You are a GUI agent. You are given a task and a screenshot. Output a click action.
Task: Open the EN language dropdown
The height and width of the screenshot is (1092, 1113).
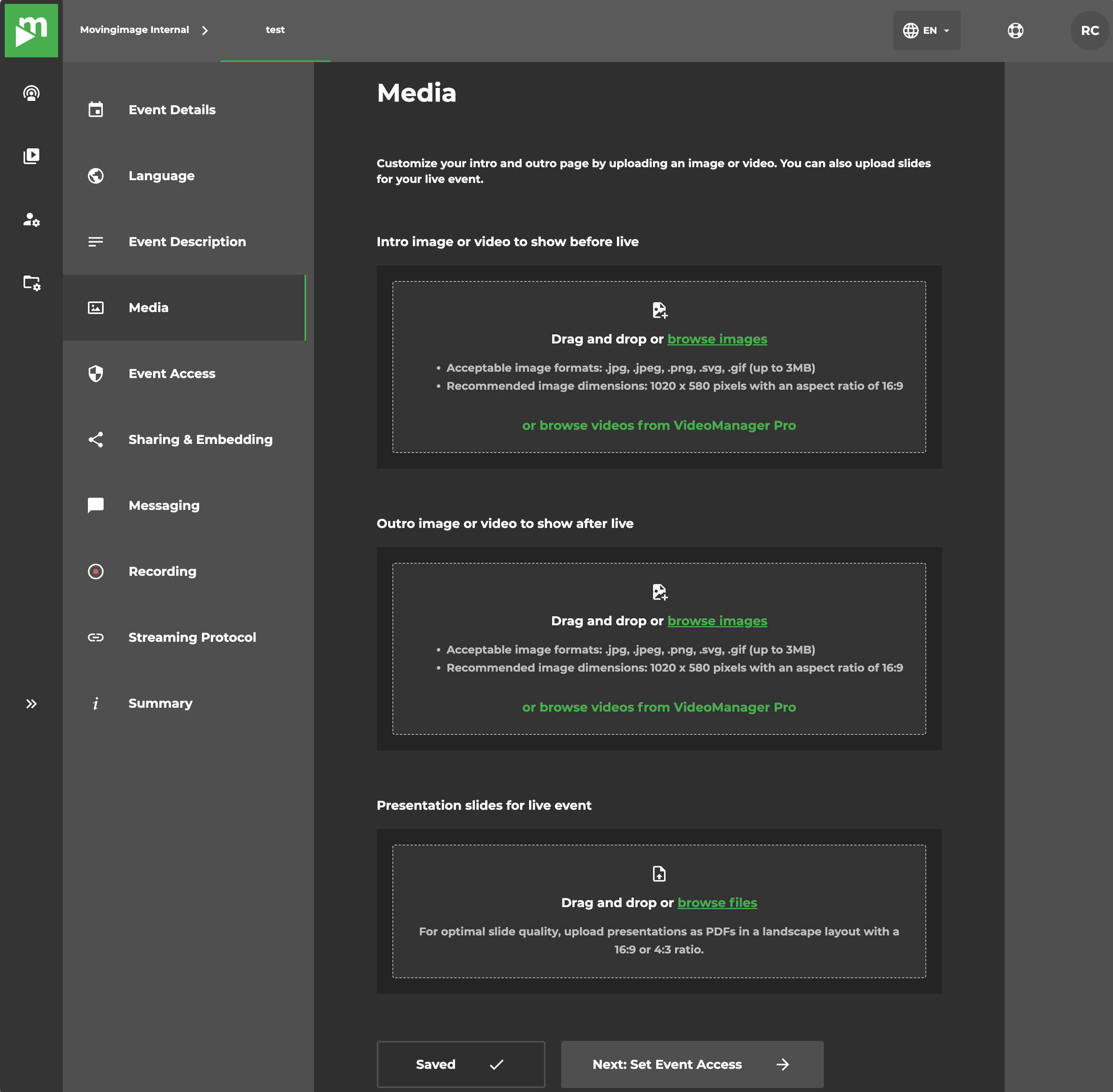click(x=927, y=30)
